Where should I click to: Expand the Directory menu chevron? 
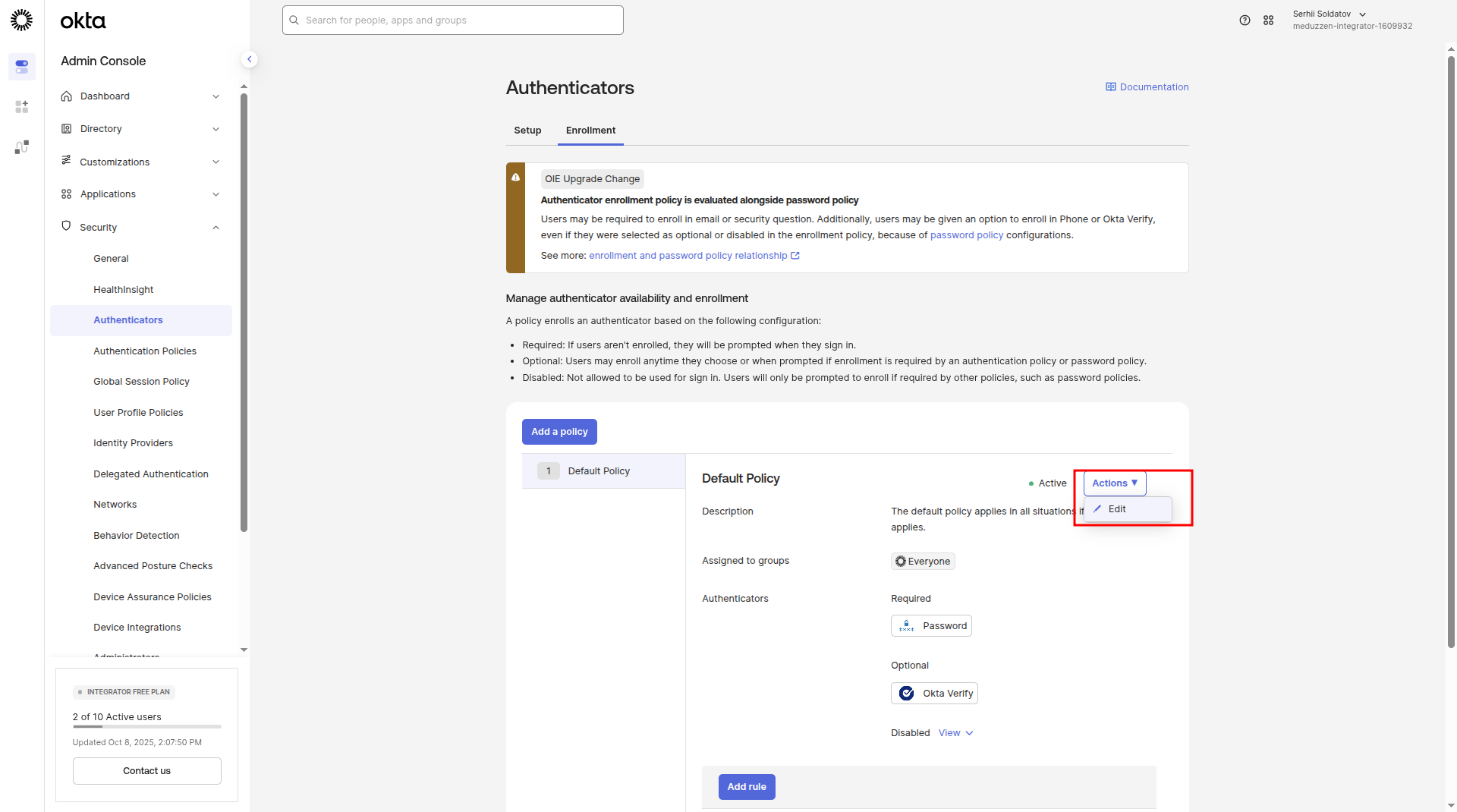click(216, 129)
